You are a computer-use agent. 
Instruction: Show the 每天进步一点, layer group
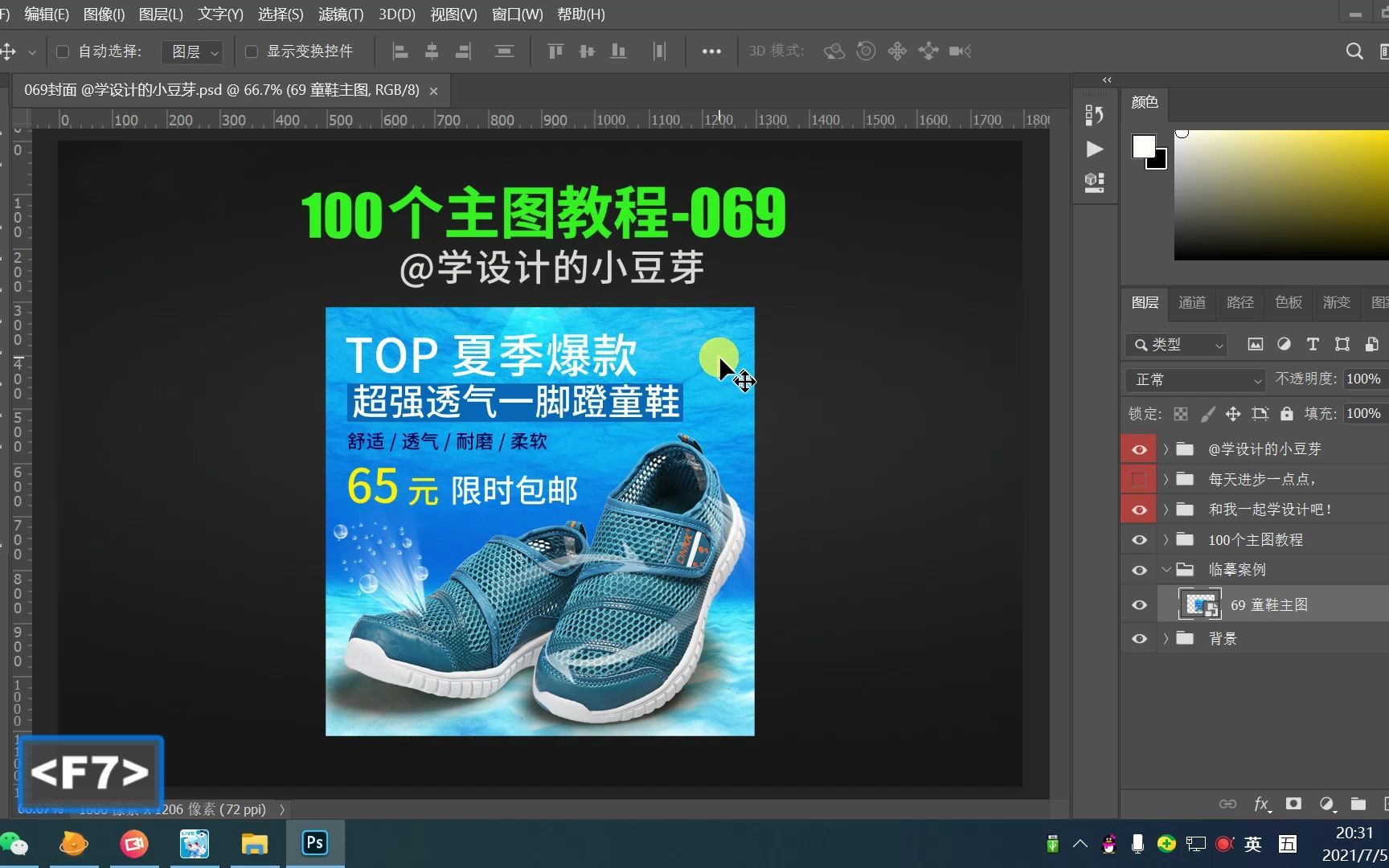[1138, 478]
